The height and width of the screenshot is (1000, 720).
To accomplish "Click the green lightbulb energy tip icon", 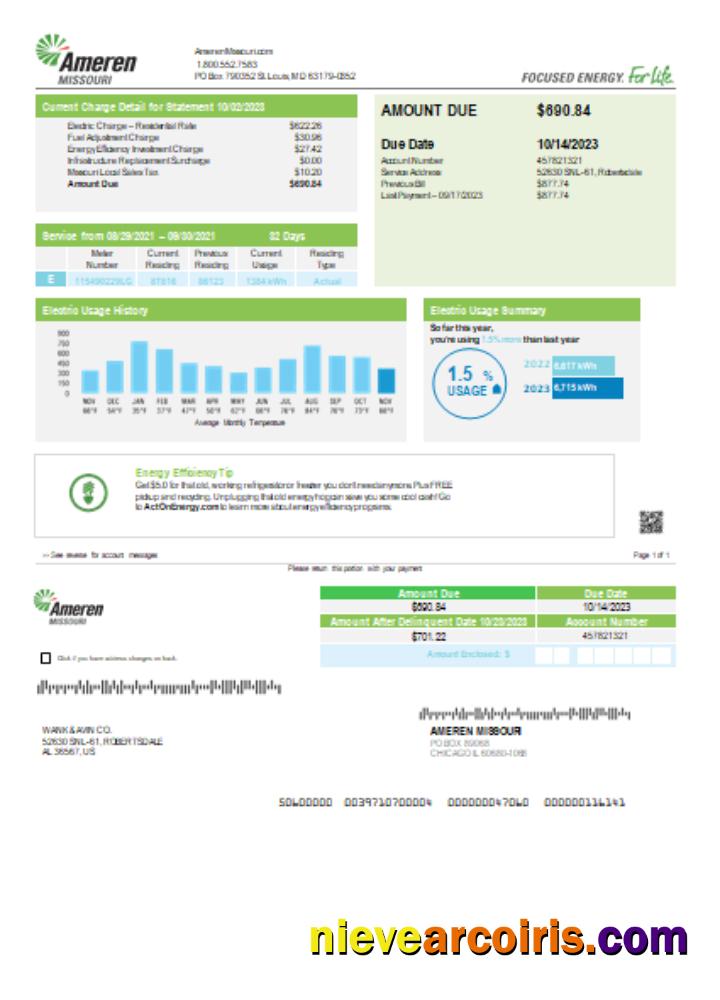I will pos(87,491).
